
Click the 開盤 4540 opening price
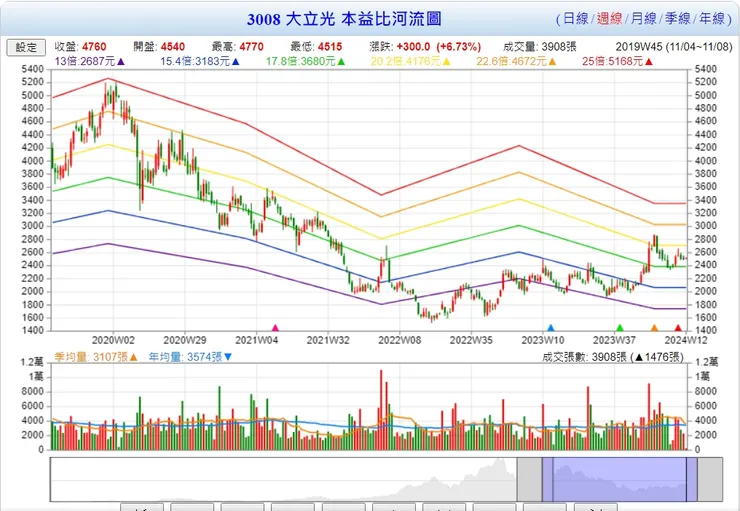point(159,47)
